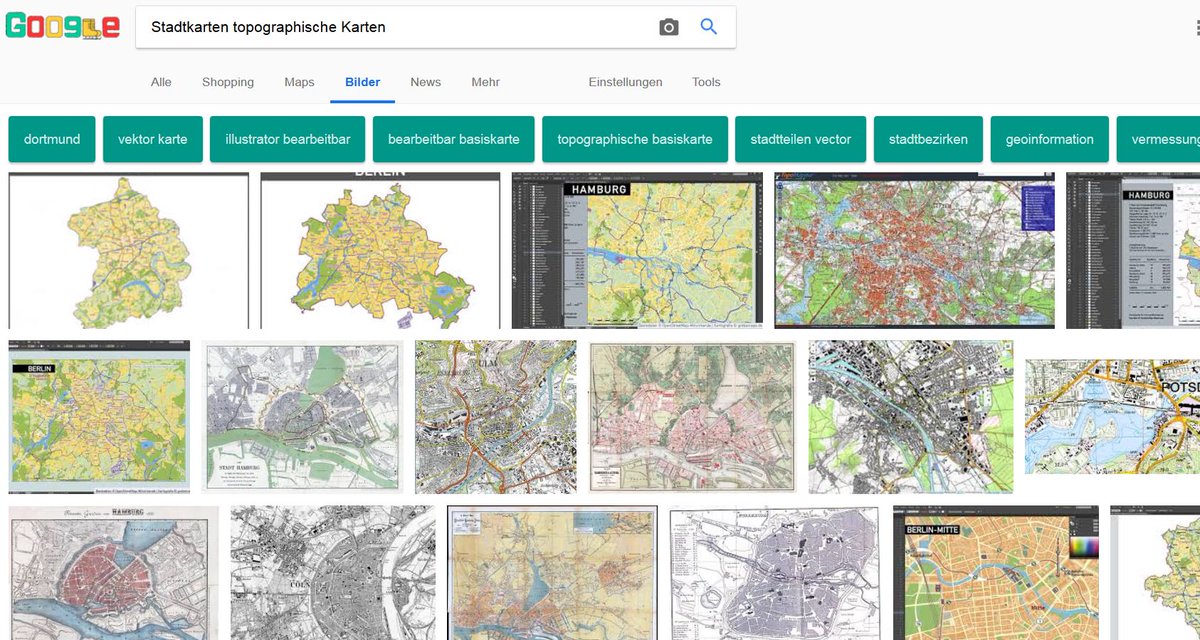
Task: Open the black-and-white Cöln map thumbnail
Action: (333, 572)
